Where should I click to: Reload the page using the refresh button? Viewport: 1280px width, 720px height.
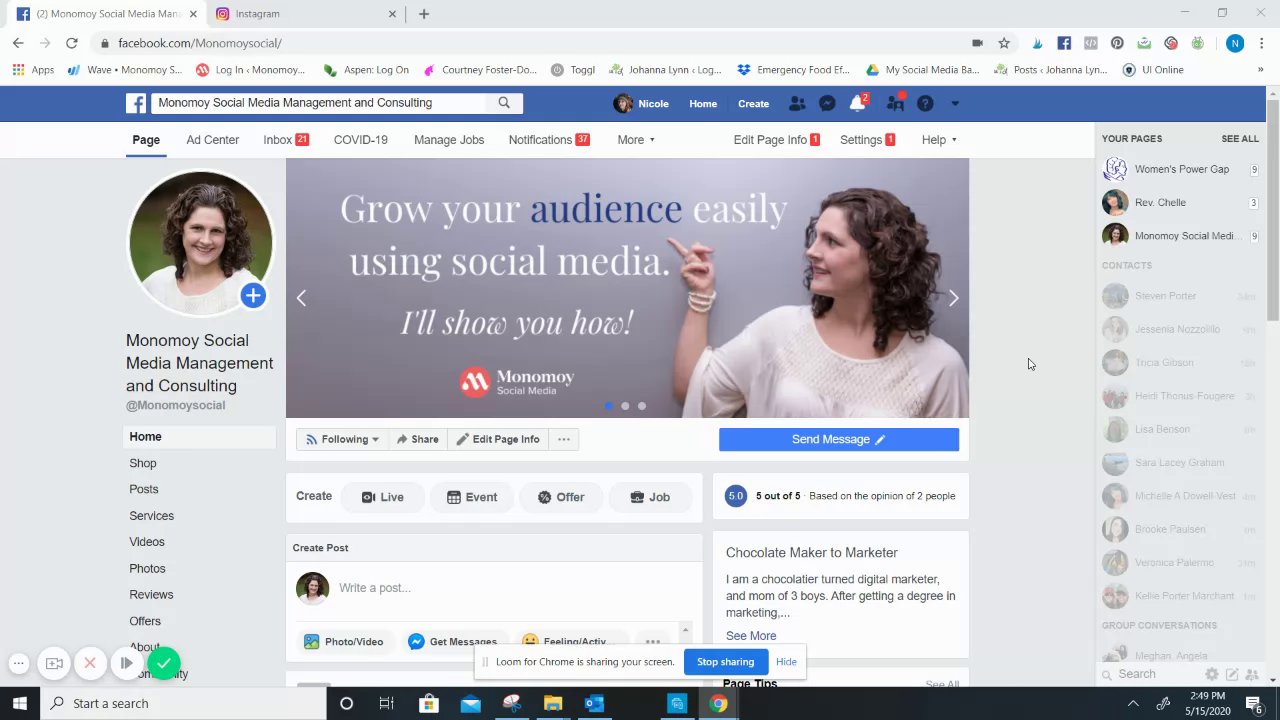pyautogui.click(x=71, y=43)
